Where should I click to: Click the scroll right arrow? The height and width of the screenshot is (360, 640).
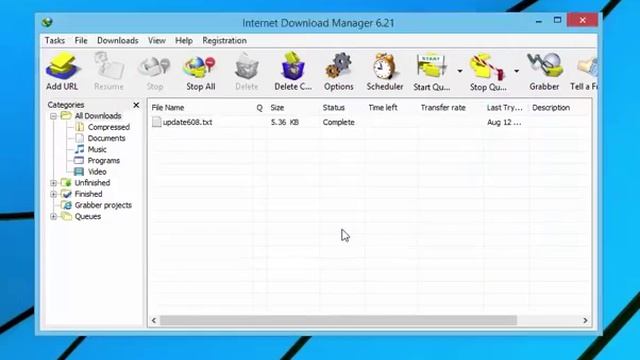tap(585, 320)
